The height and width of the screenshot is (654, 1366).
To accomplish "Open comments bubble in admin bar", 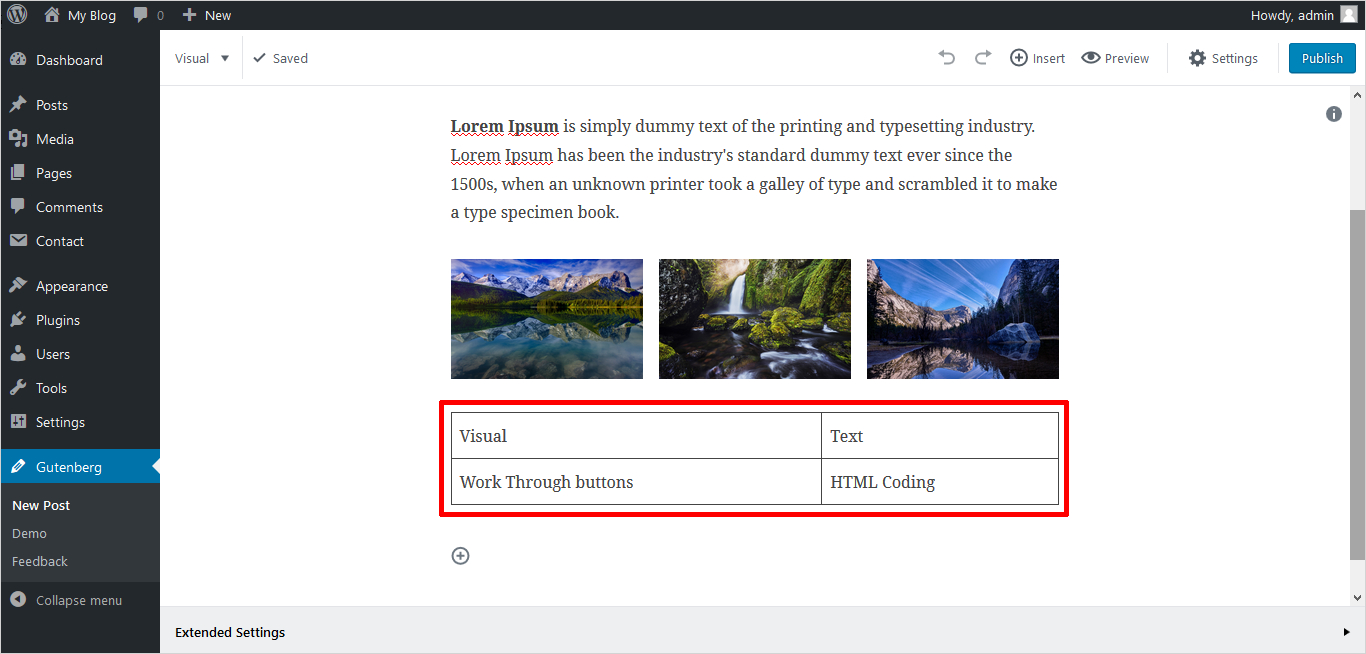I will 148,15.
